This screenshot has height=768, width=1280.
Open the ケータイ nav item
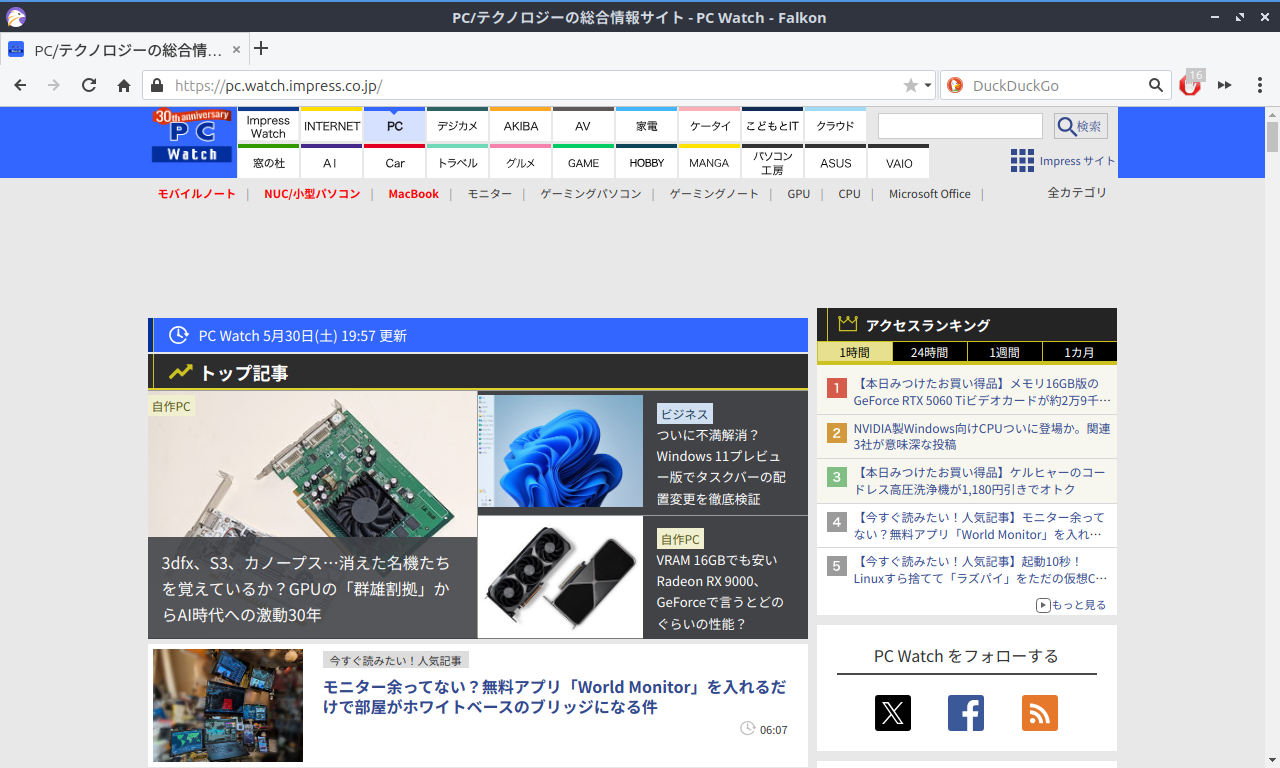tap(710, 126)
